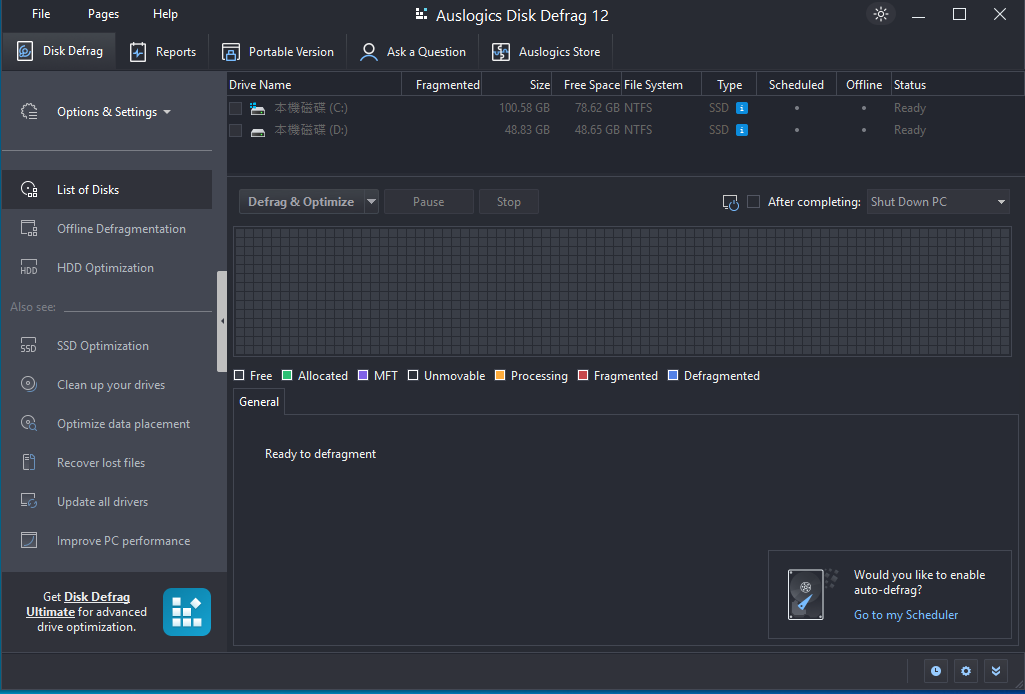Viewport: 1025px width, 694px height.
Task: Open the Shut Down PC dropdown
Action: click(x=938, y=202)
